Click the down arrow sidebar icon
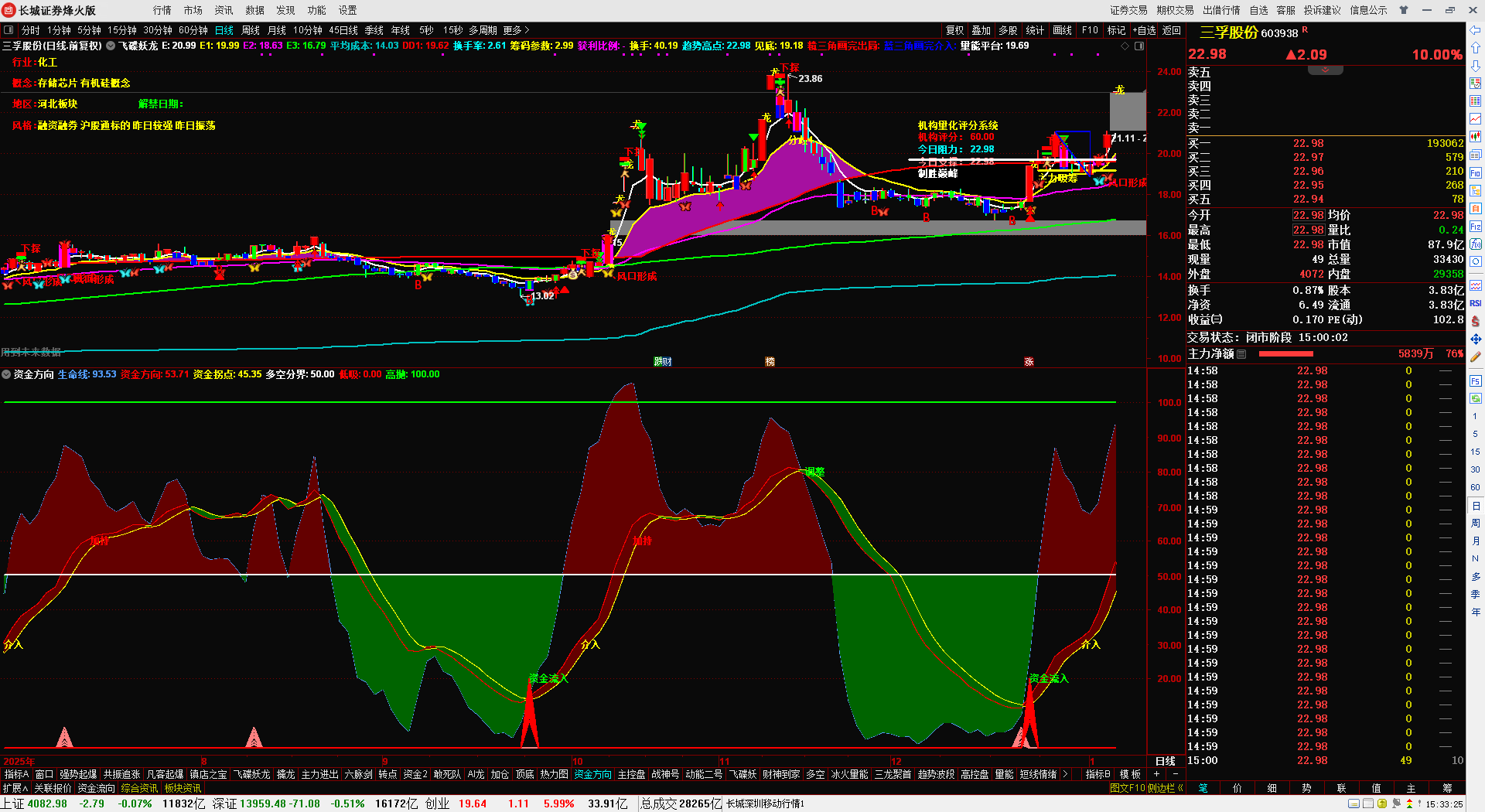The image size is (1485, 812). (x=1476, y=66)
